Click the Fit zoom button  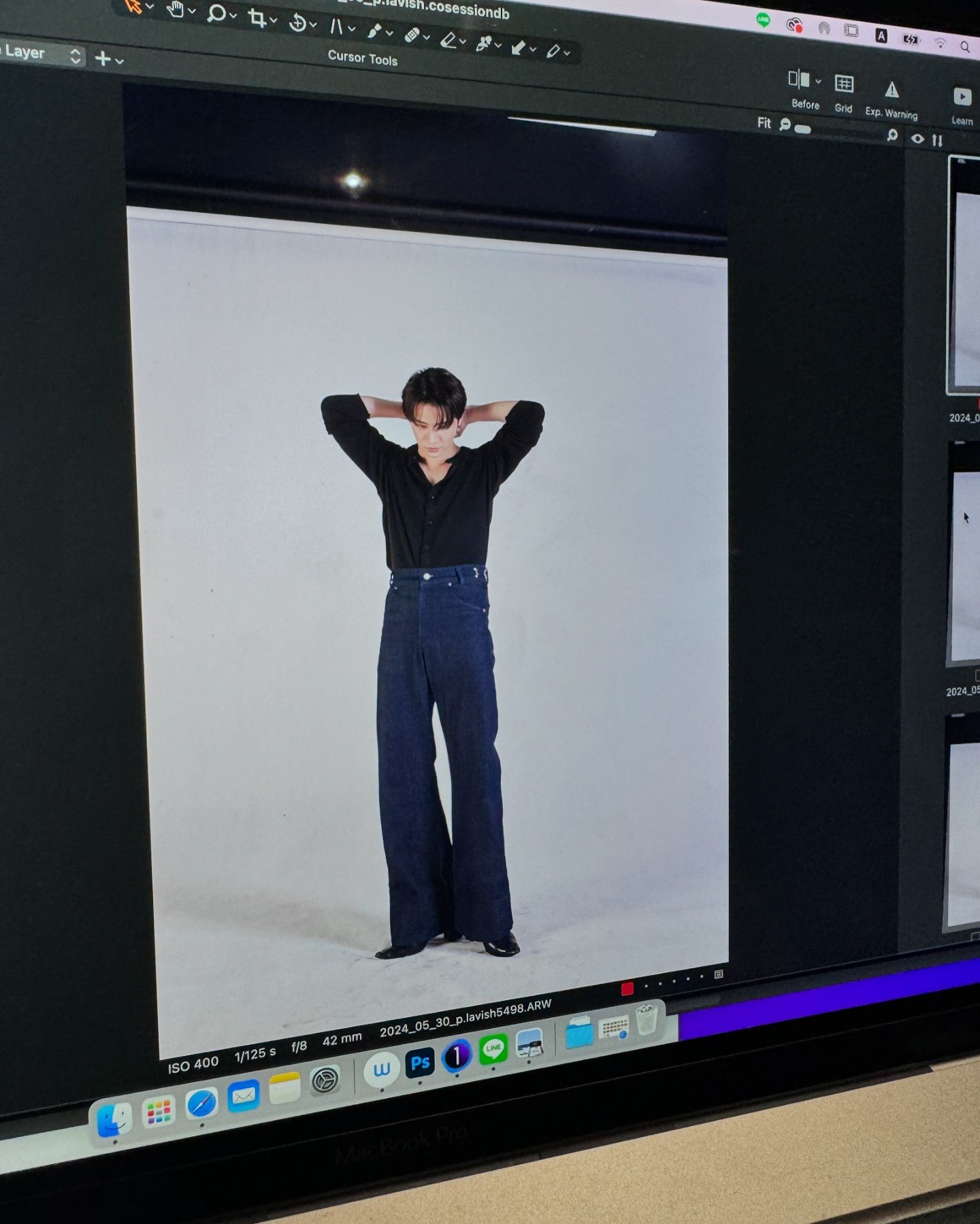click(764, 122)
